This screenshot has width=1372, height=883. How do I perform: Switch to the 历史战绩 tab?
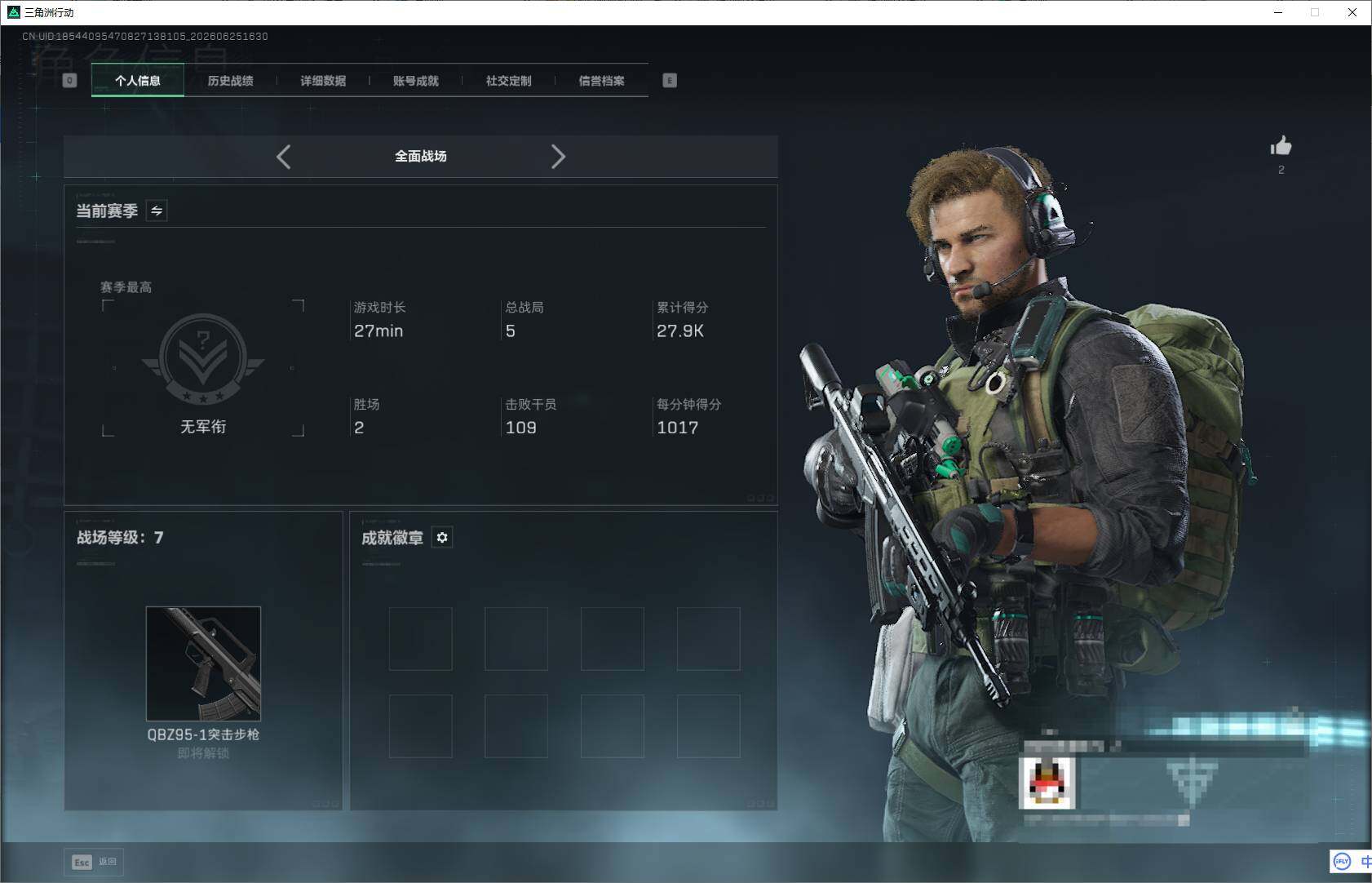[230, 81]
